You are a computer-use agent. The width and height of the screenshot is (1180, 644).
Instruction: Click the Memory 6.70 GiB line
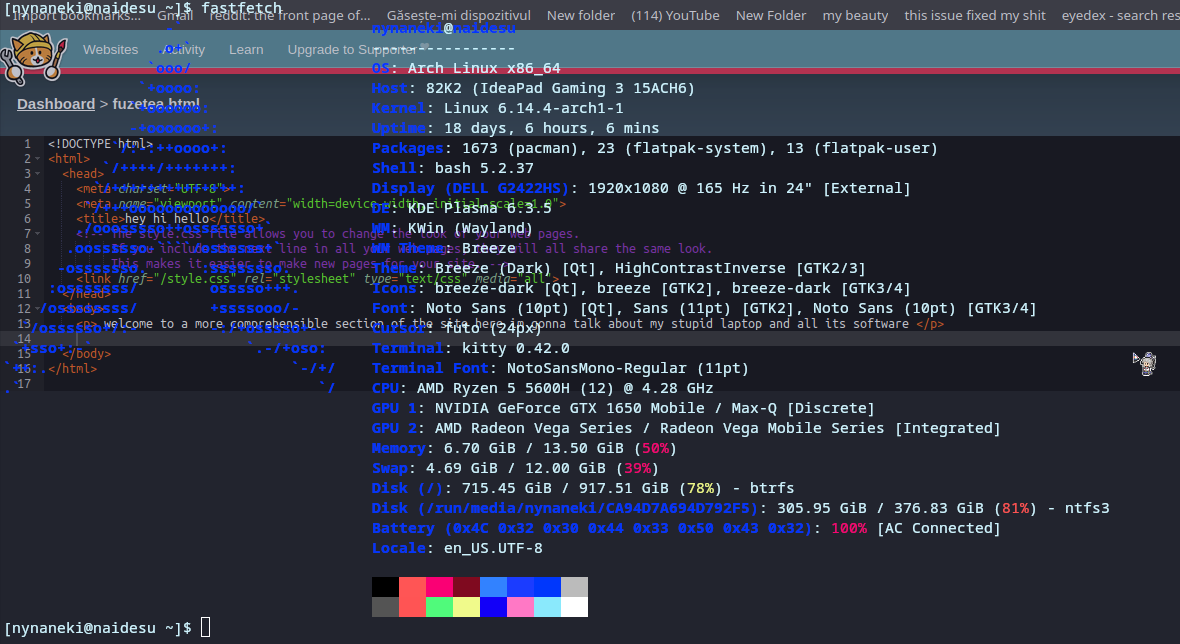[525, 448]
